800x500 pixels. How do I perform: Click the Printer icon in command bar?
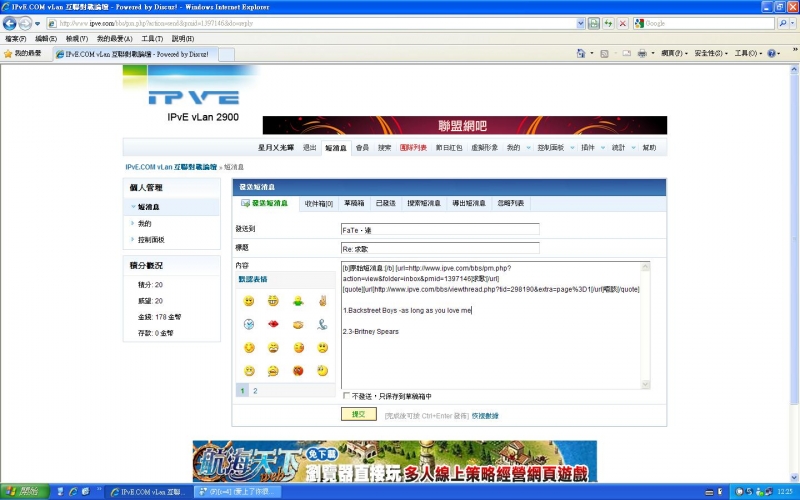point(642,53)
